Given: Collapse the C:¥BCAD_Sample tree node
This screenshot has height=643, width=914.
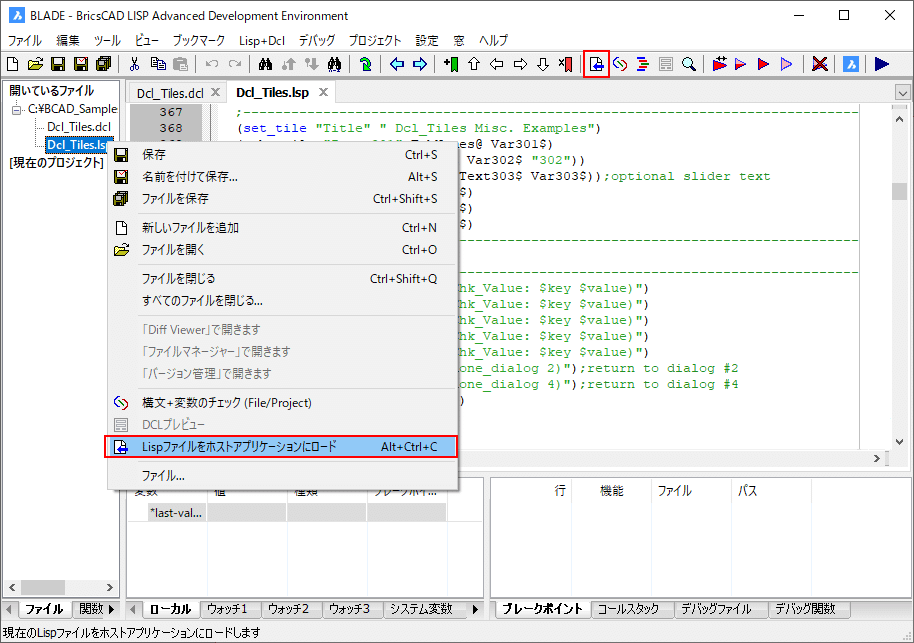Looking at the screenshot, I should 16,109.
